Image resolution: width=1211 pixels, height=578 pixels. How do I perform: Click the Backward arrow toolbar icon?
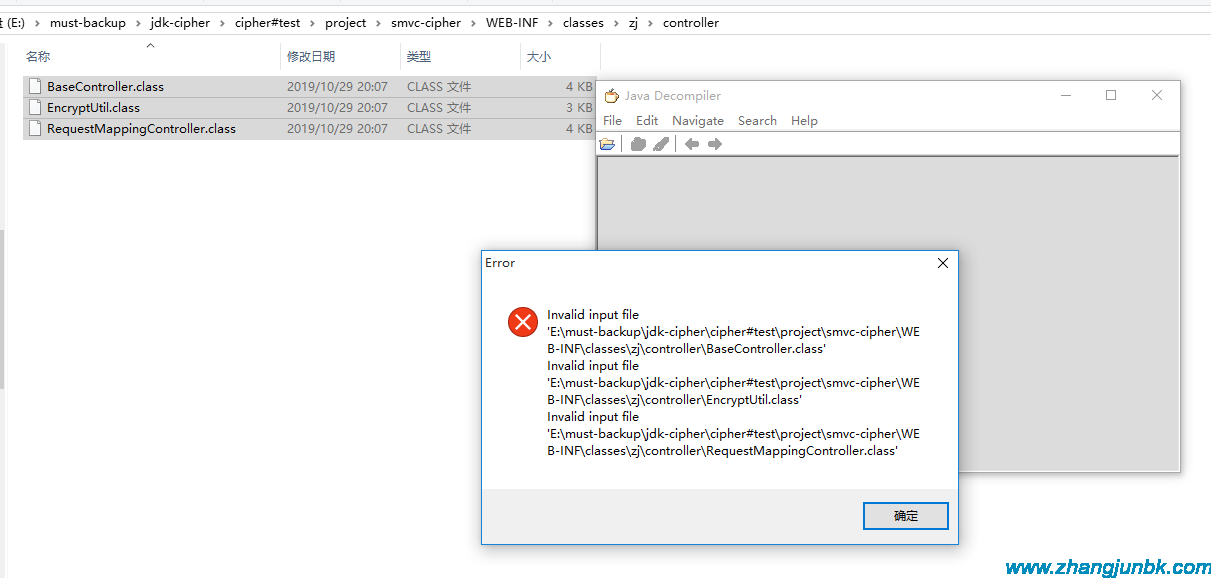(691, 144)
